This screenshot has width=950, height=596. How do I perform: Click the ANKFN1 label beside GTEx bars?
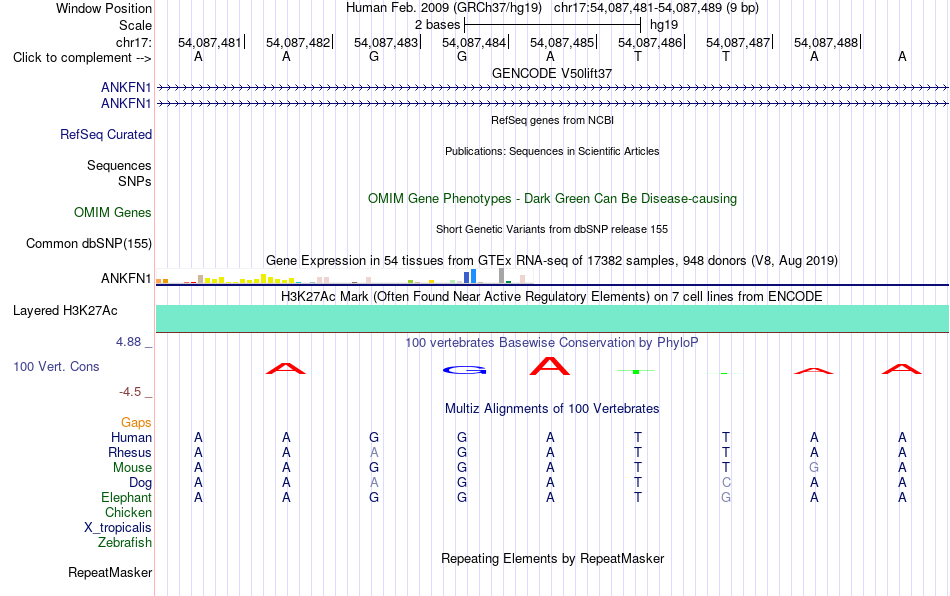[x=126, y=279]
